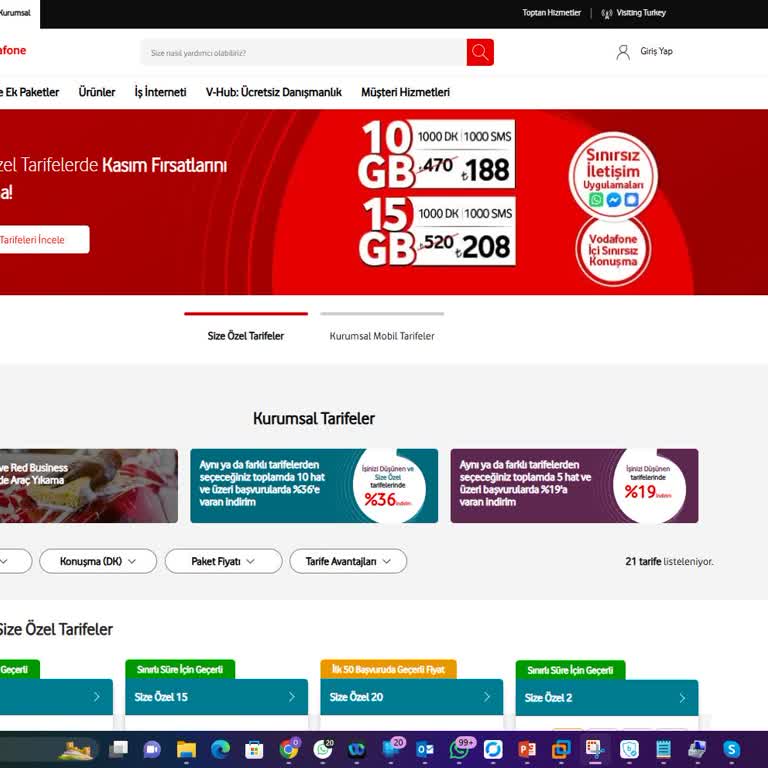The height and width of the screenshot is (768, 768).
Task: Open Outlook from the taskbar
Action: tap(425, 749)
